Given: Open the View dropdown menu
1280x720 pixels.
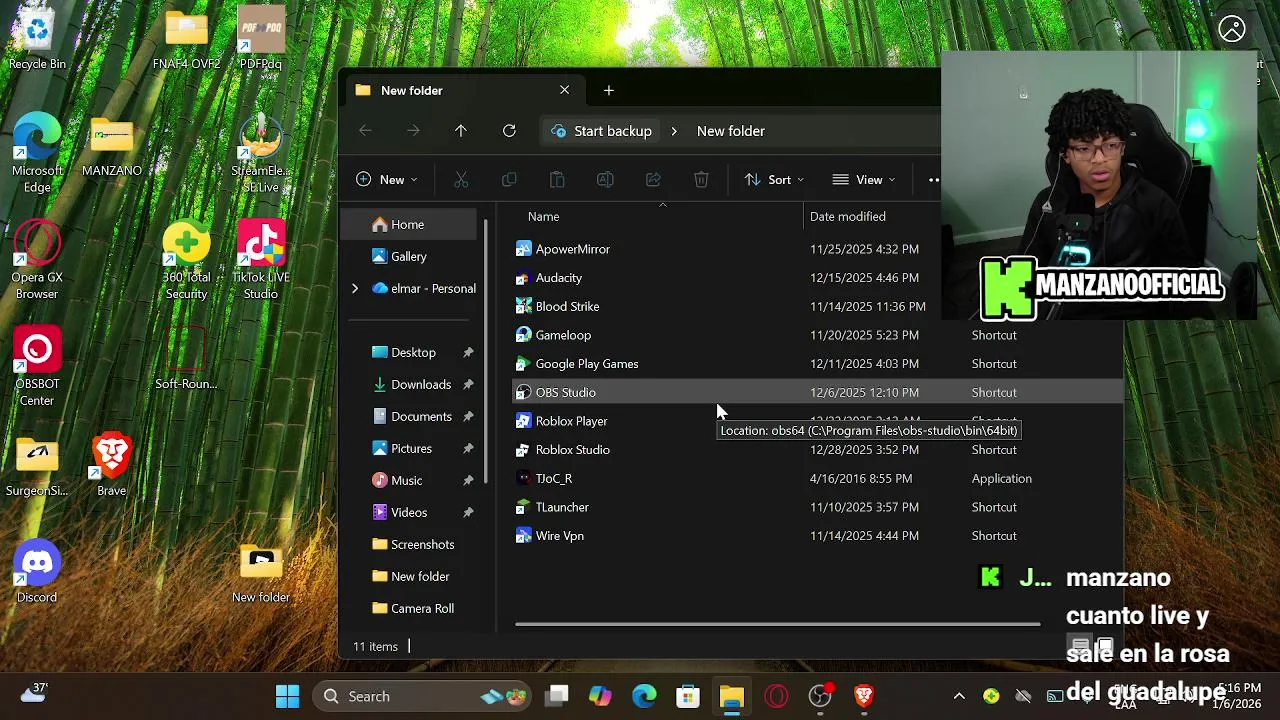Looking at the screenshot, I should pos(864,180).
